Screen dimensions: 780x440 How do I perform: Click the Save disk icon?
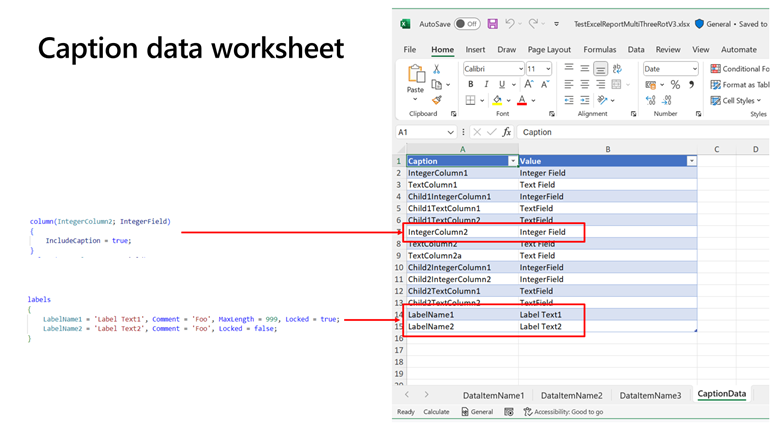(x=492, y=24)
